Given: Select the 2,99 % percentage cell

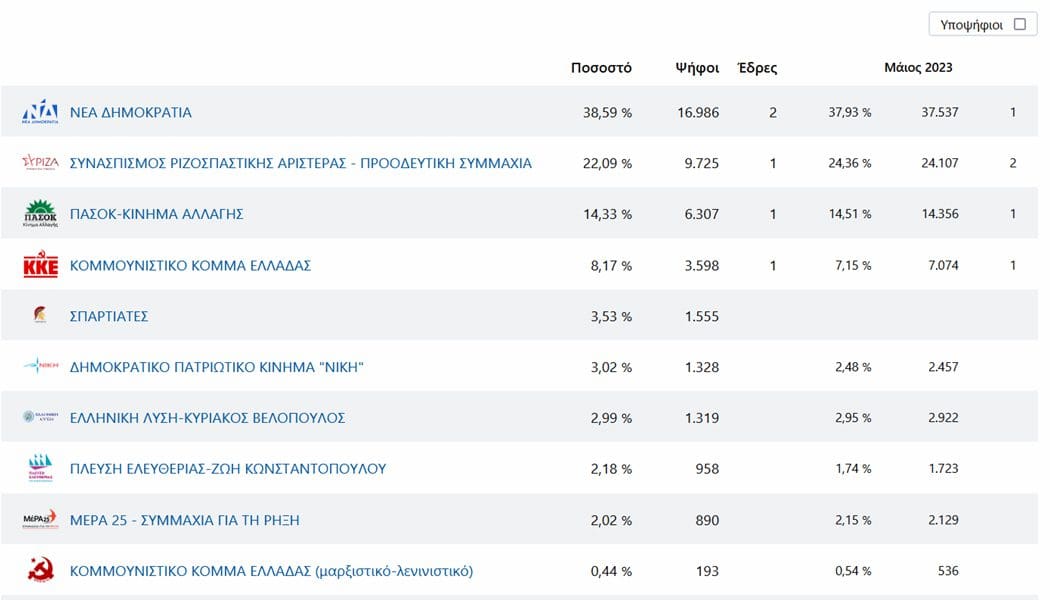Looking at the screenshot, I should tap(611, 419).
